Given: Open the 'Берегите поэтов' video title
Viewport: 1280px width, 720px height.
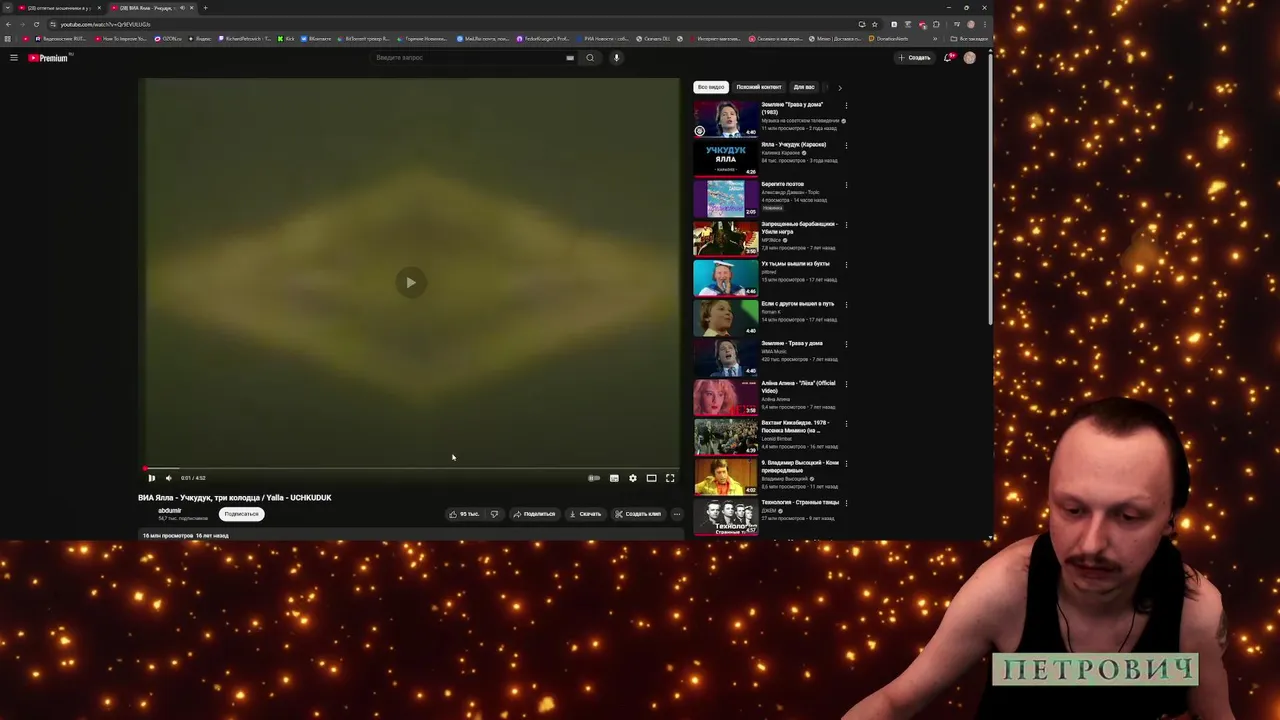Looking at the screenshot, I should pos(782,184).
